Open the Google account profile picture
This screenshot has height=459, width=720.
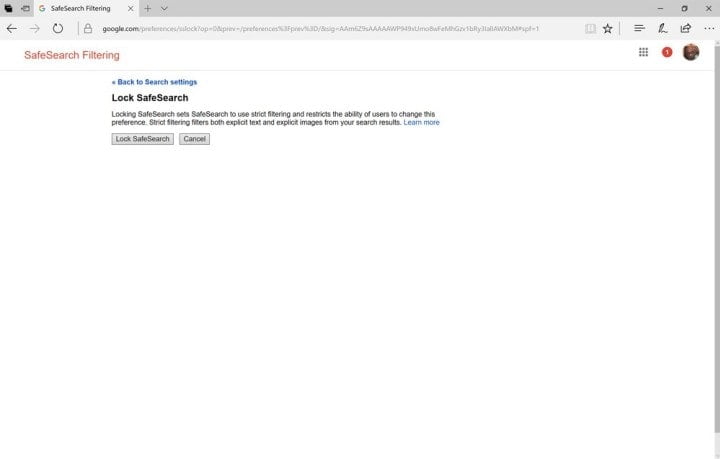pyautogui.click(x=691, y=52)
